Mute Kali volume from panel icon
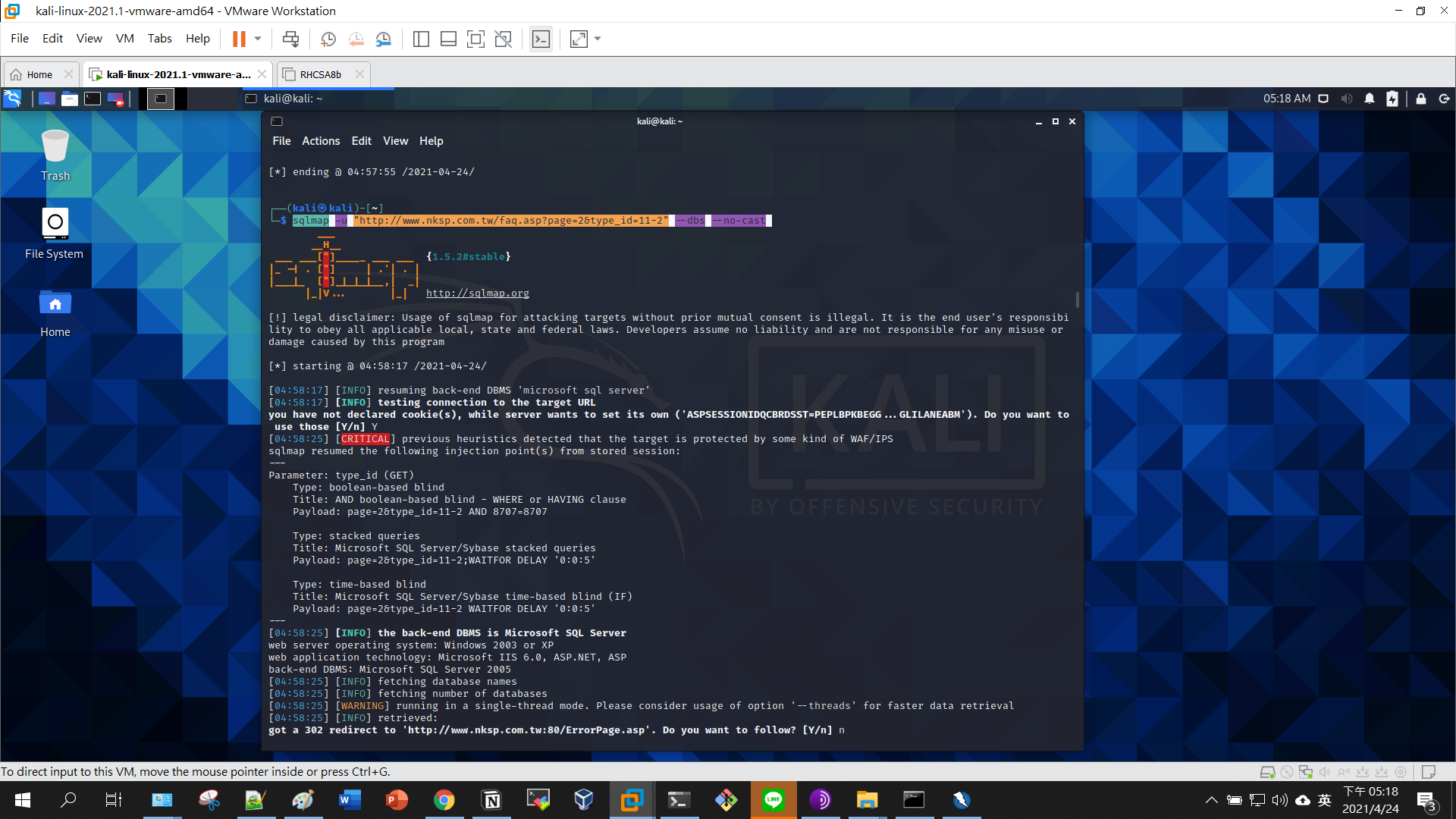This screenshot has width=1456, height=819. coord(1347,99)
